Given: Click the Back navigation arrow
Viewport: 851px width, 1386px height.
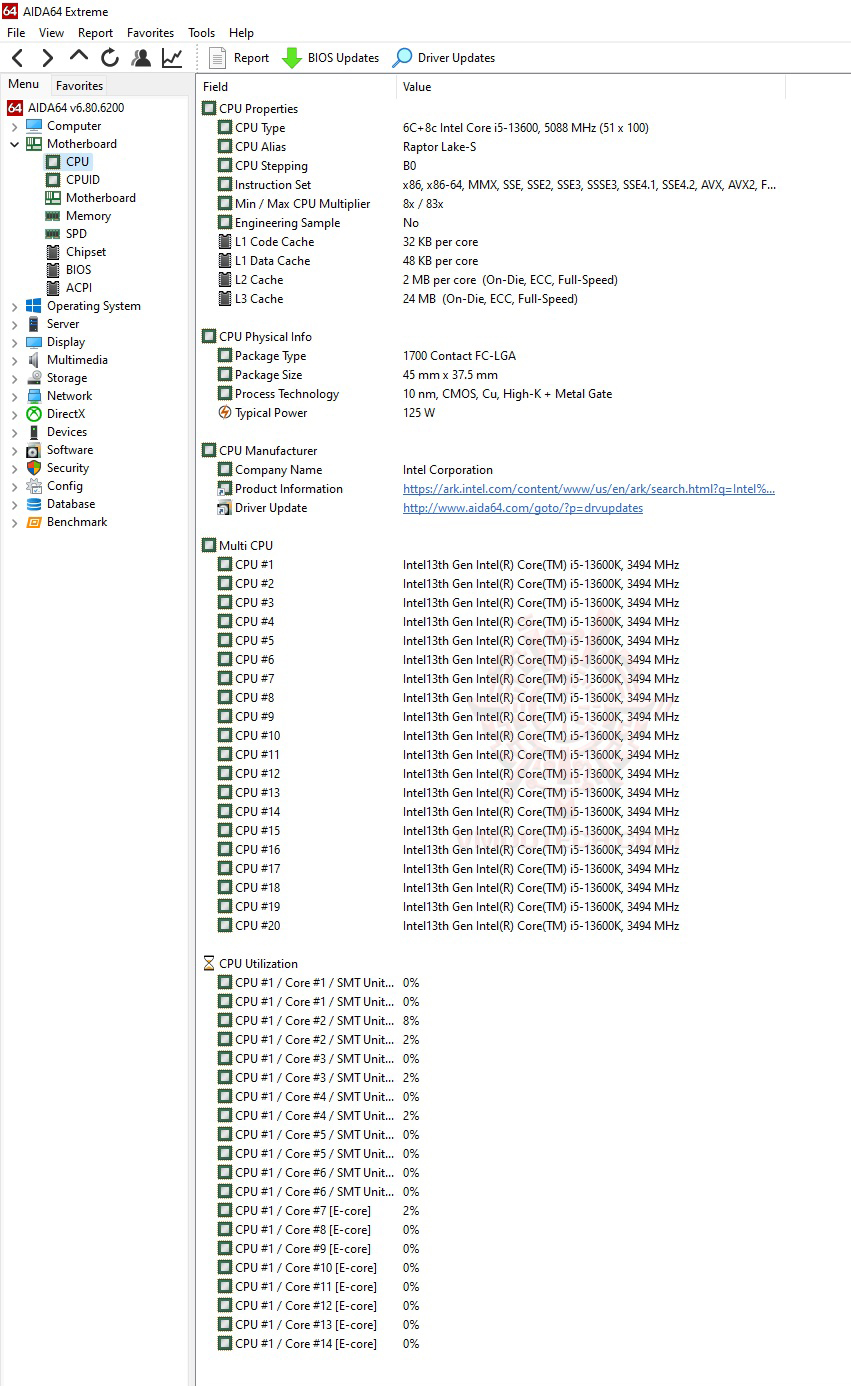Looking at the screenshot, I should point(17,58).
